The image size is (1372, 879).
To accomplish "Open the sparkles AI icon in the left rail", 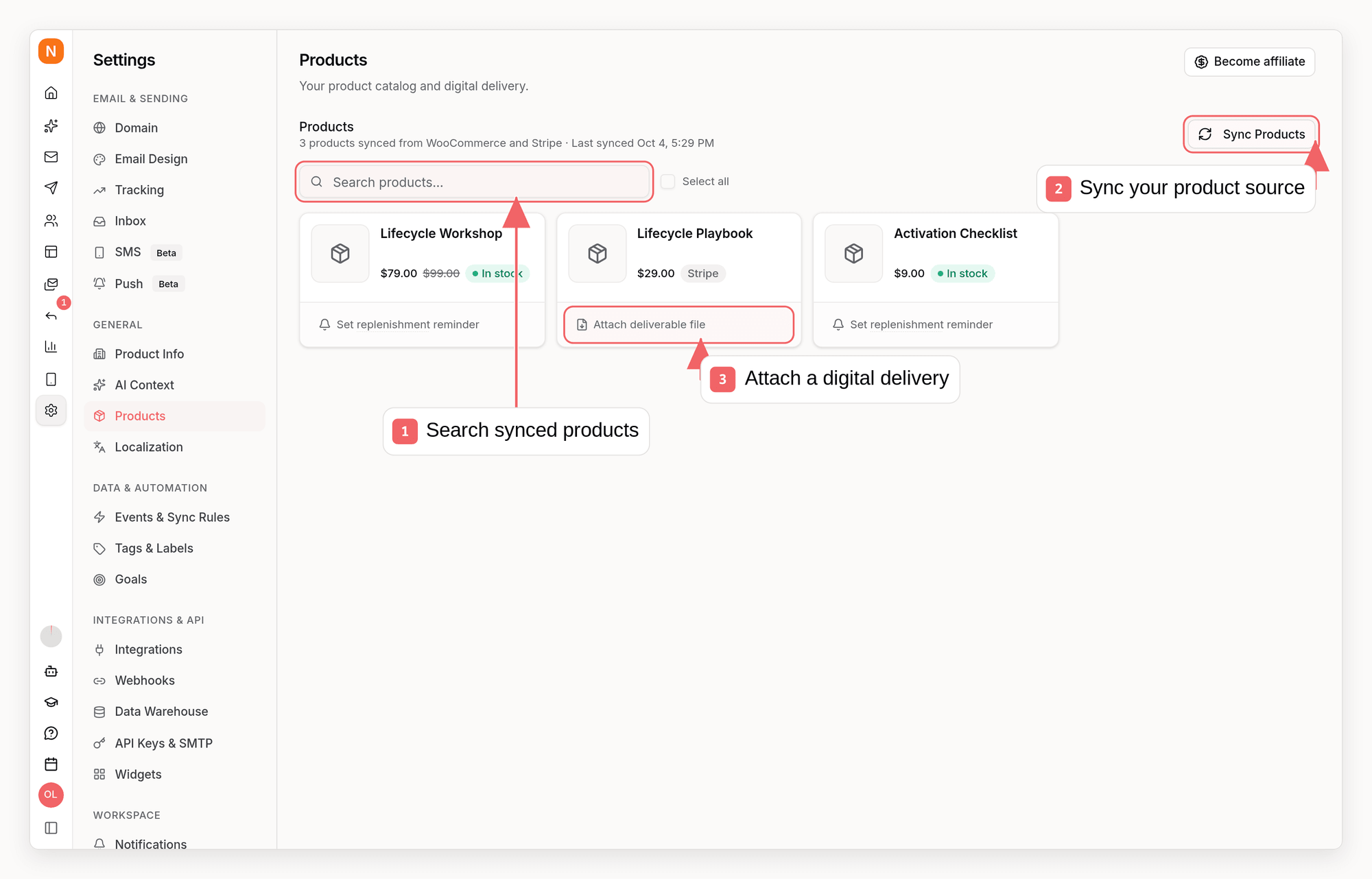I will [51, 125].
